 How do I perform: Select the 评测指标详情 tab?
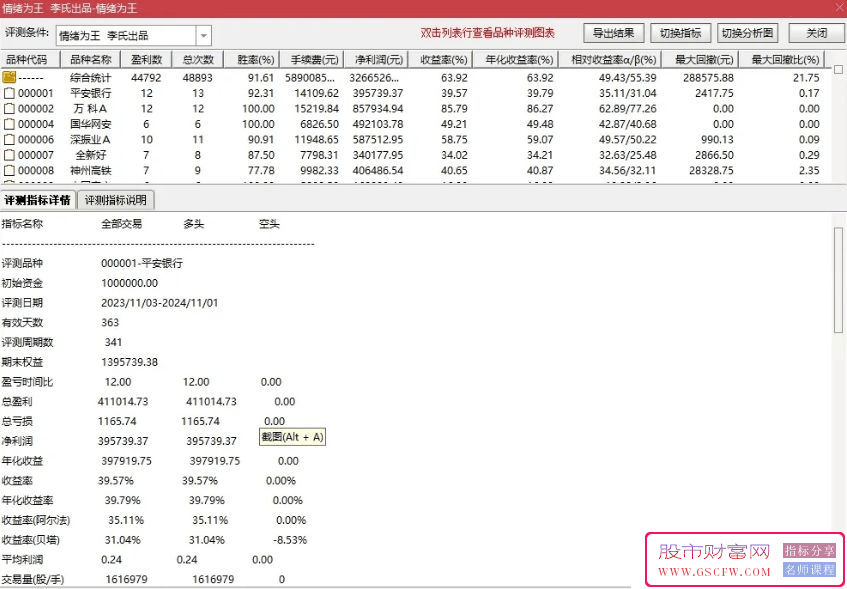coord(38,200)
